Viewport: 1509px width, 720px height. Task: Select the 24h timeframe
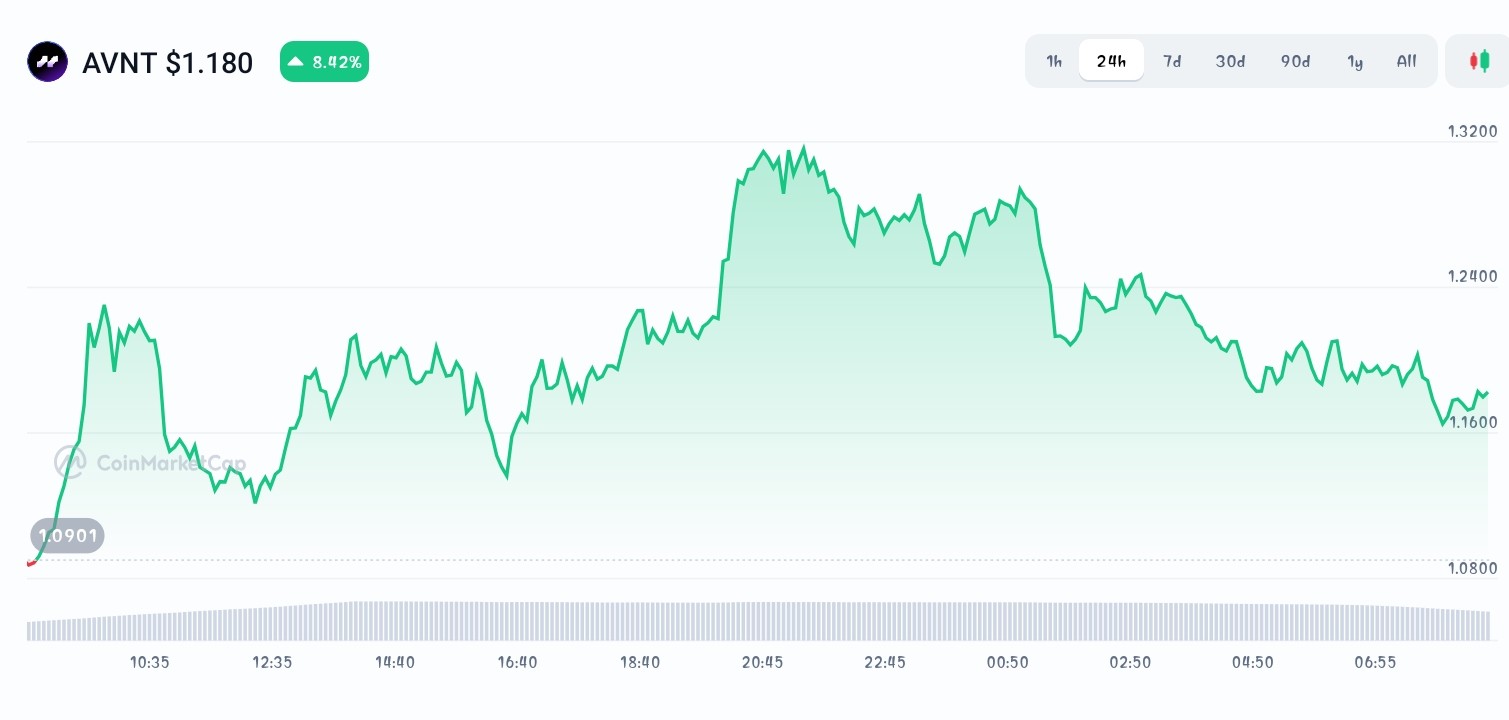1111,60
